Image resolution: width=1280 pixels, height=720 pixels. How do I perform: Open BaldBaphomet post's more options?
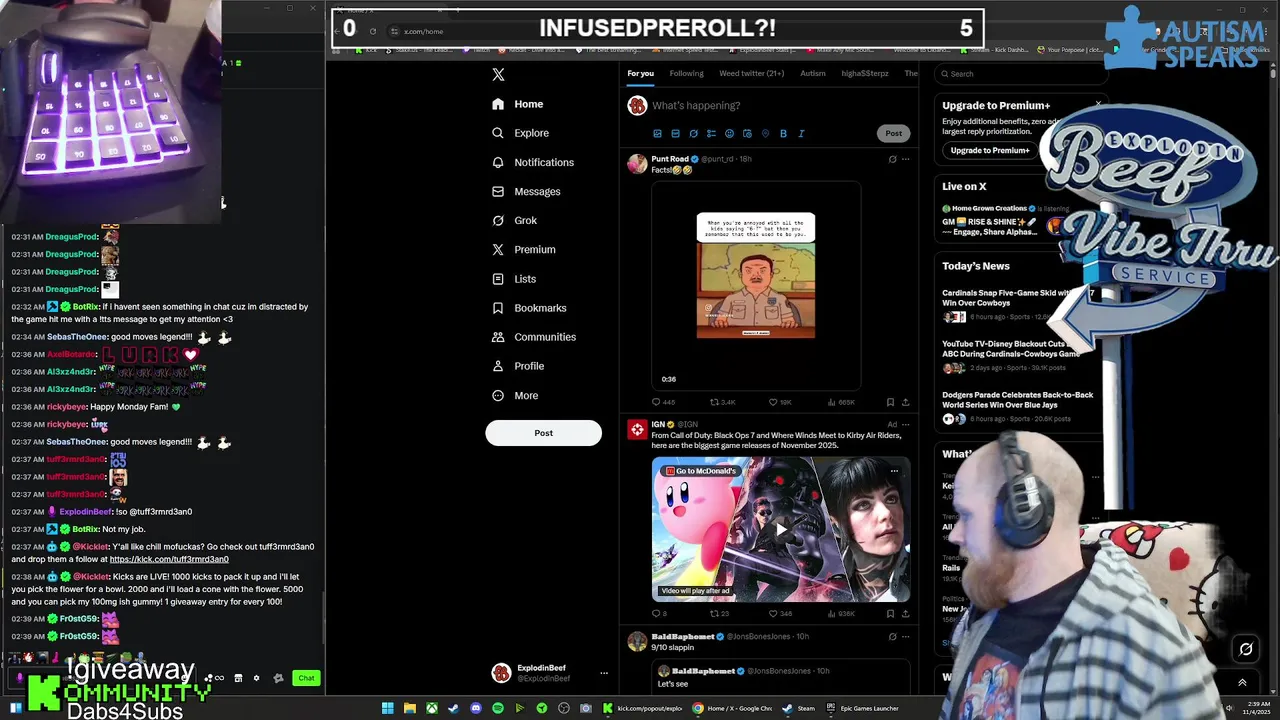pyautogui.click(x=906, y=636)
